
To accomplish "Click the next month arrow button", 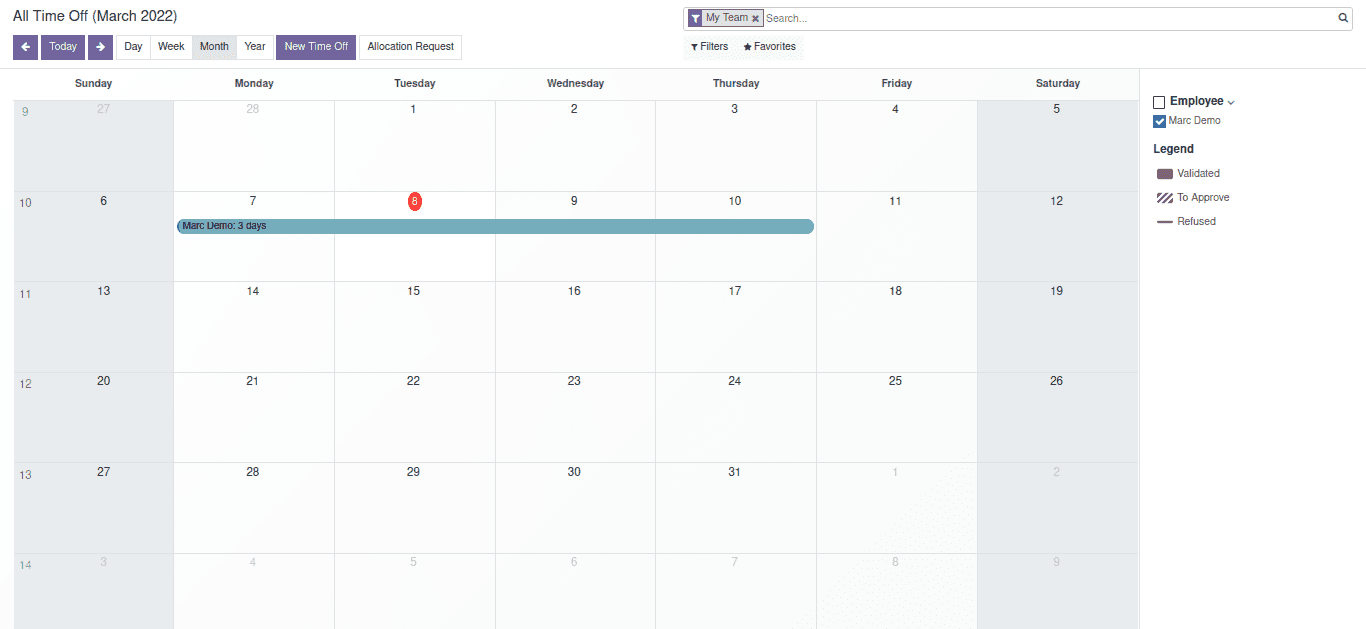I will point(100,47).
